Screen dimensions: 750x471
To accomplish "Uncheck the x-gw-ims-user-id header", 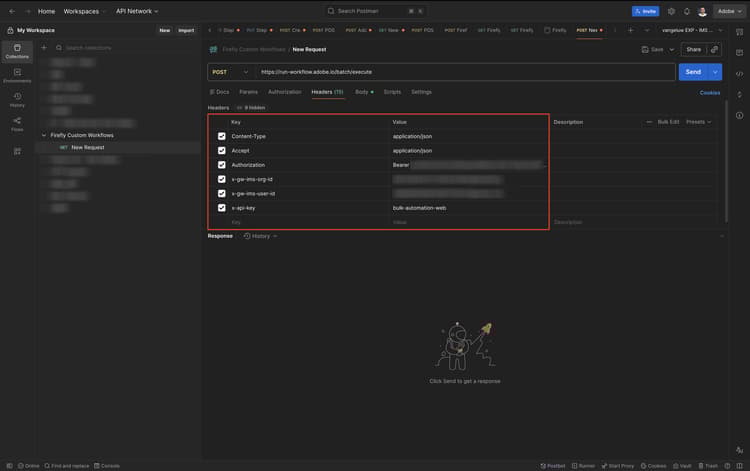I will coord(221,194).
